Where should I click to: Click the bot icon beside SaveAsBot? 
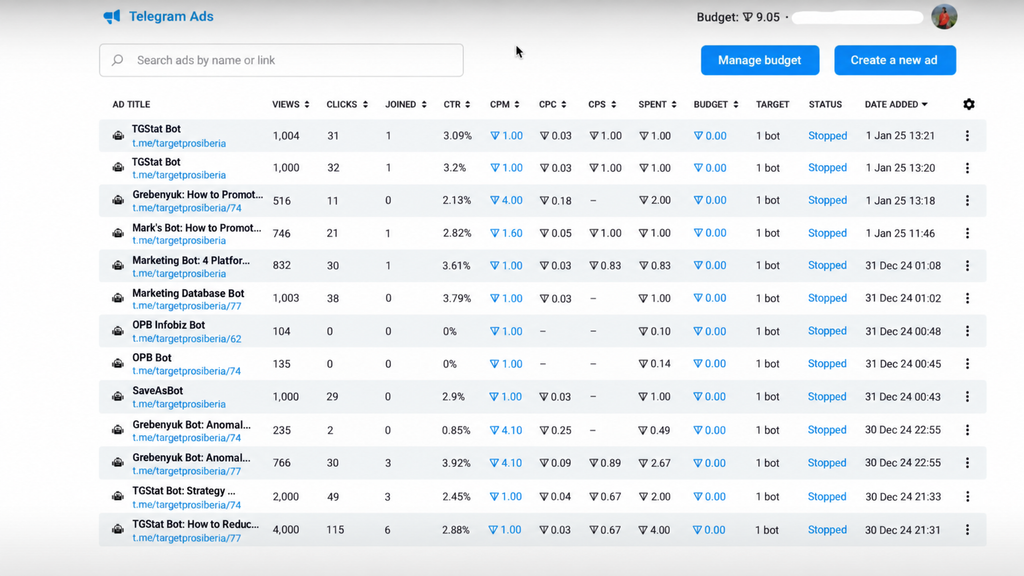click(x=118, y=396)
